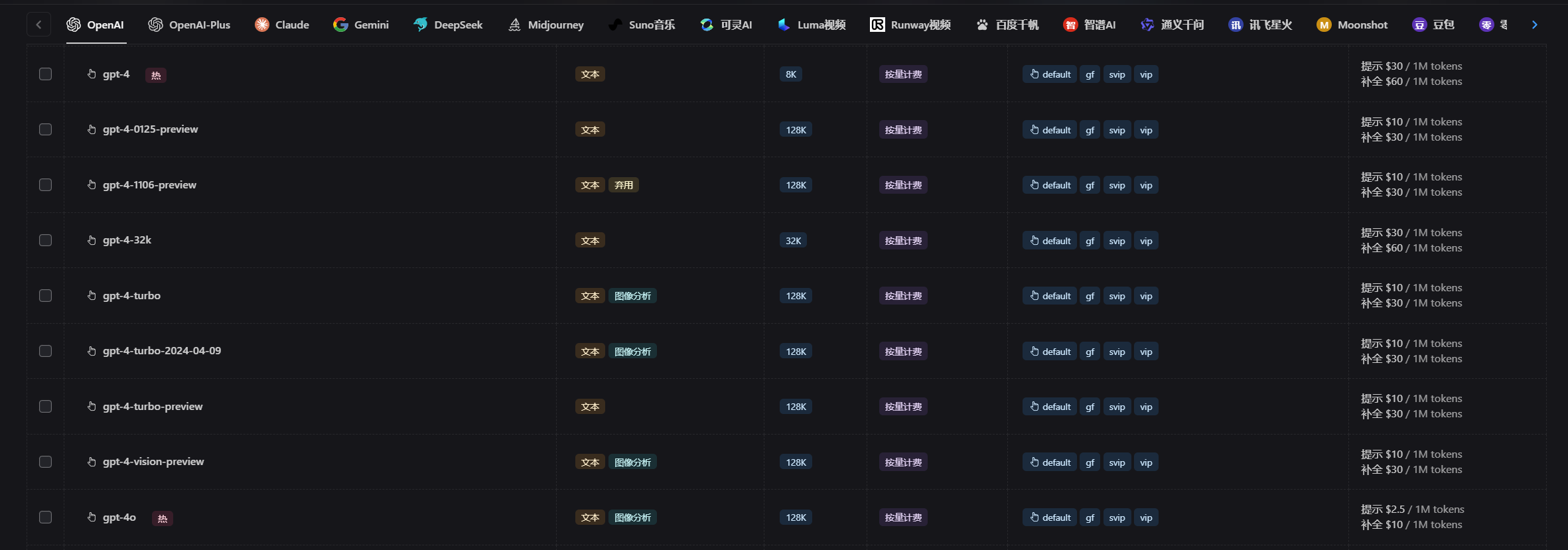
Task: Click the 32K context tag for gpt-4-32k
Action: click(794, 241)
